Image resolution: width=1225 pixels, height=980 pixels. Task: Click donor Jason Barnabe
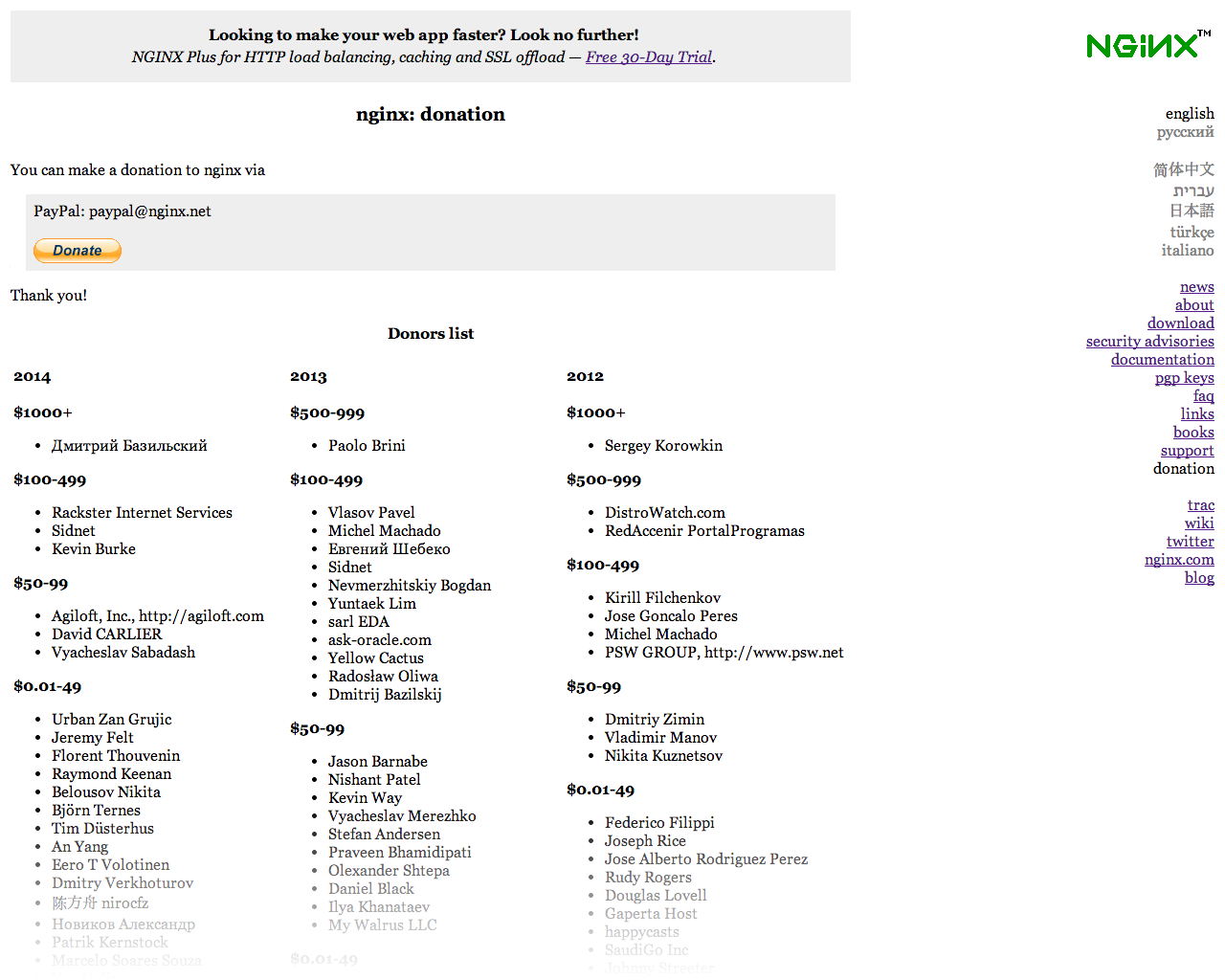[378, 762]
